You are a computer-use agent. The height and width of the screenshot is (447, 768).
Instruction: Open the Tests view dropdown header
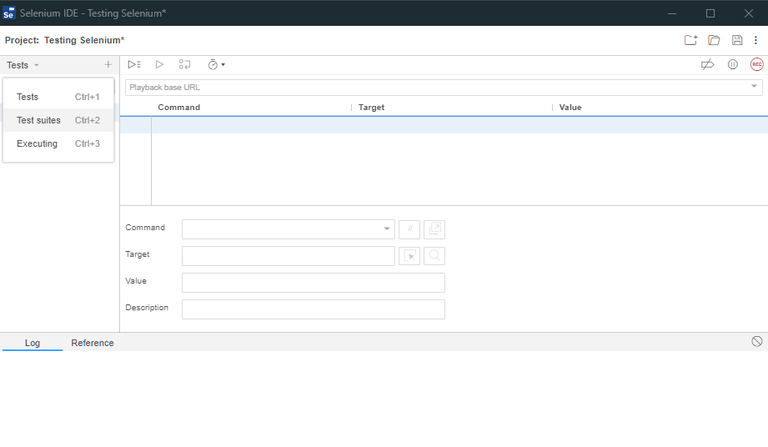tap(23, 65)
